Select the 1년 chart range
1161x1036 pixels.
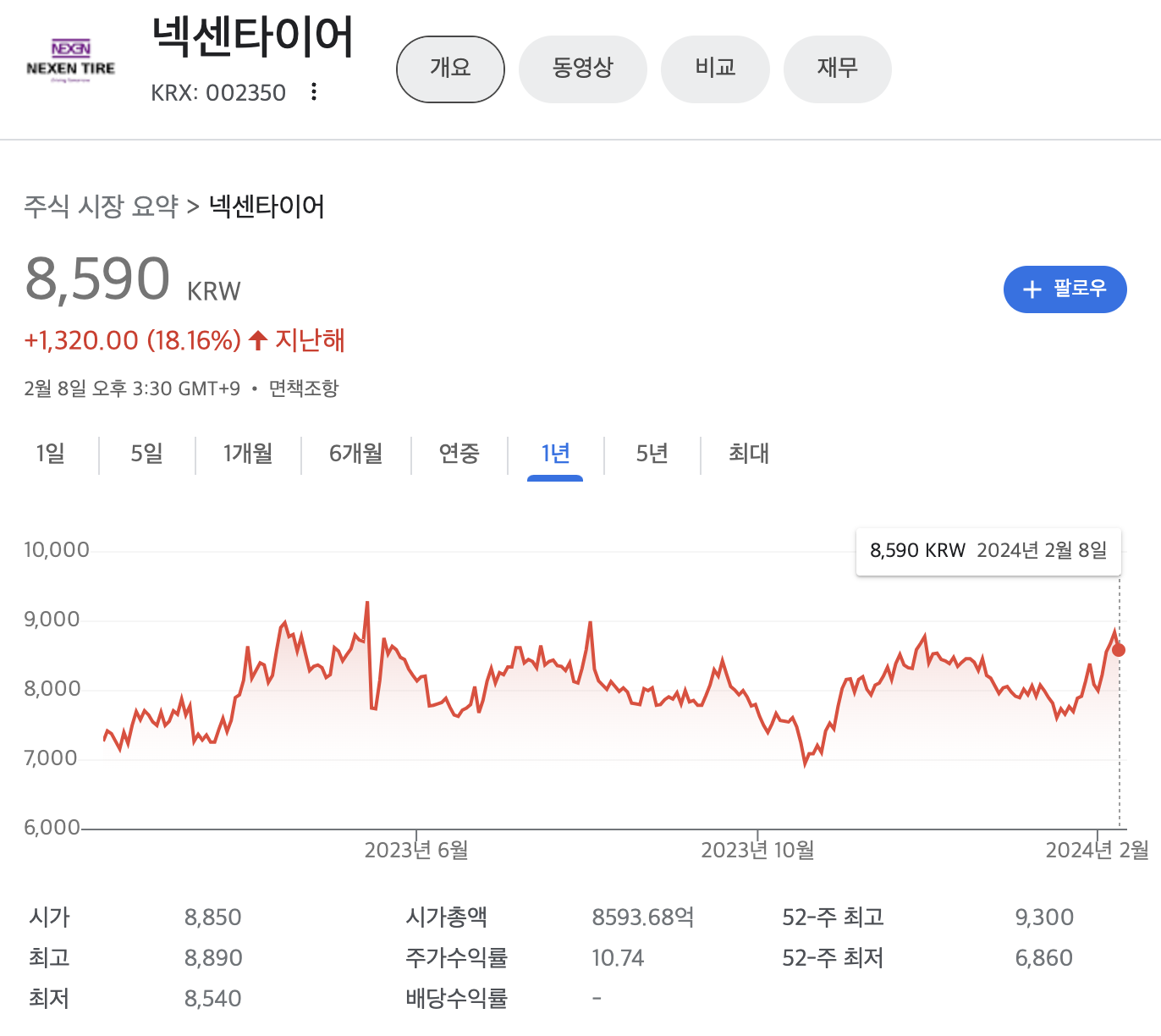tap(555, 454)
